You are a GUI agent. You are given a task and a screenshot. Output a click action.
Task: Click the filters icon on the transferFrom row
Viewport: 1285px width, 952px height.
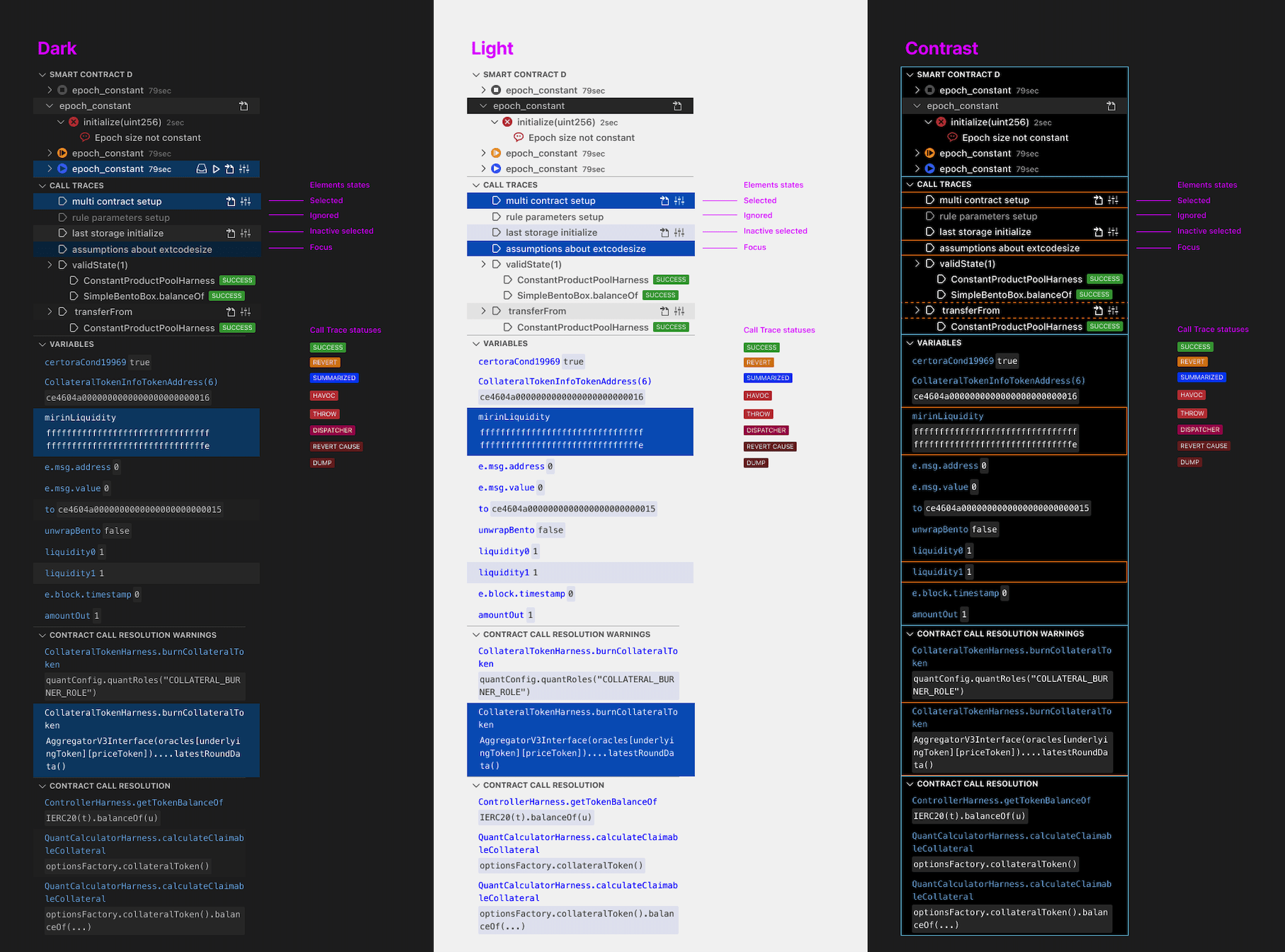244,312
